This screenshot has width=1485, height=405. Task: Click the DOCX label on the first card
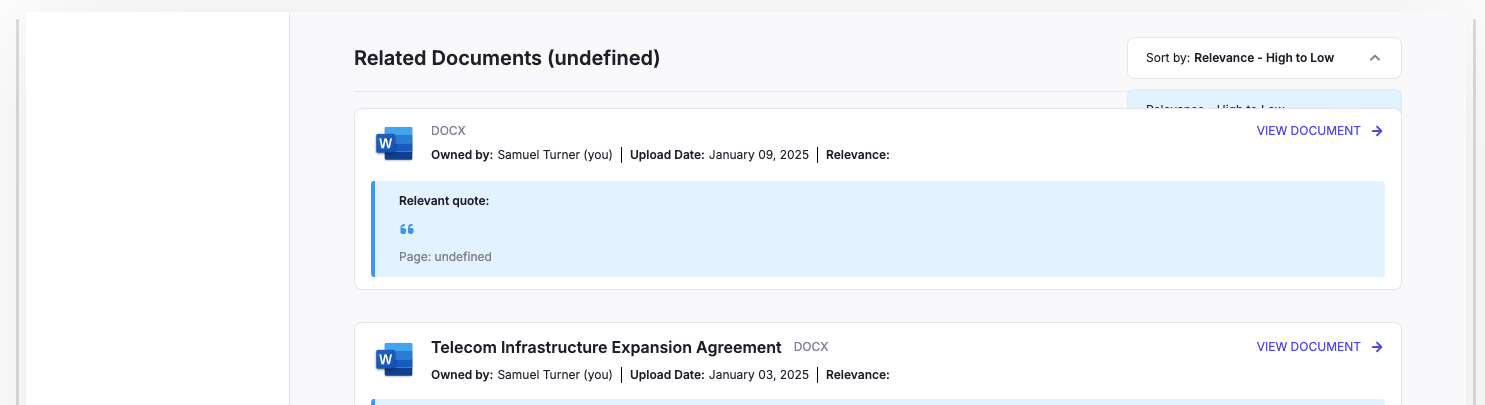pos(448,131)
